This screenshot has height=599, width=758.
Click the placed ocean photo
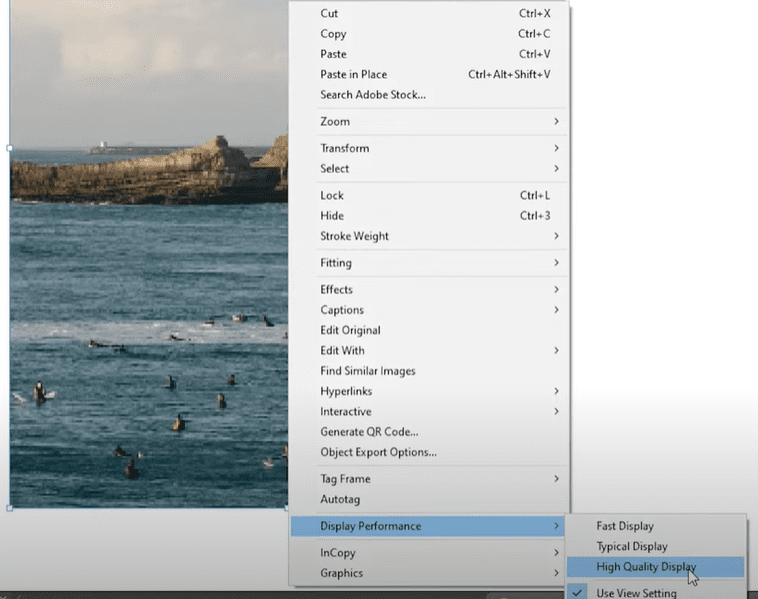[x=149, y=254]
